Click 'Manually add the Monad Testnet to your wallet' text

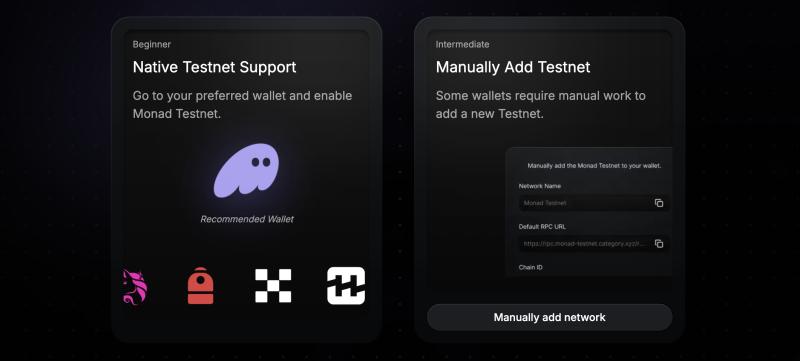(594, 166)
